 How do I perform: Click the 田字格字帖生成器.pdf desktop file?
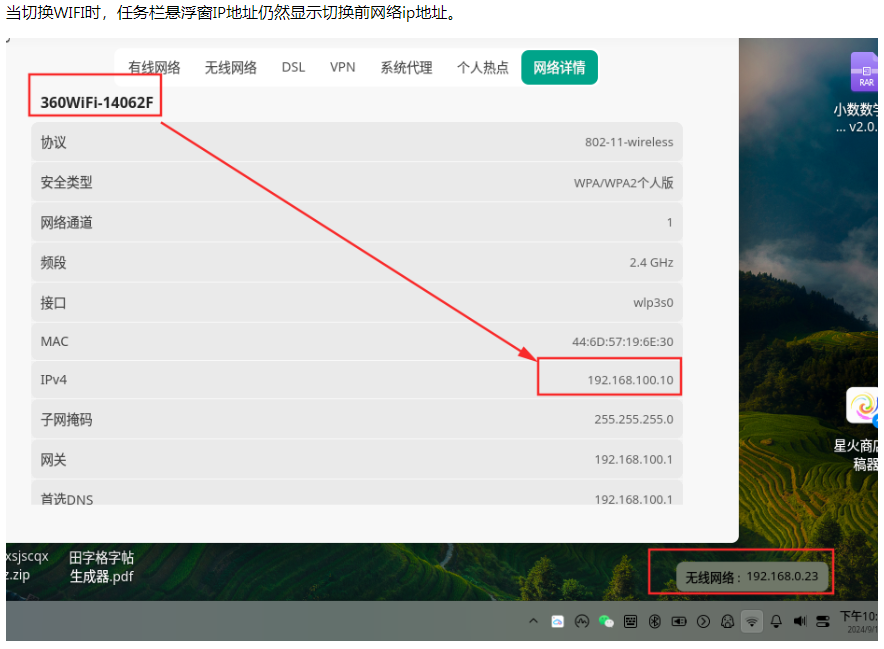[x=101, y=567]
